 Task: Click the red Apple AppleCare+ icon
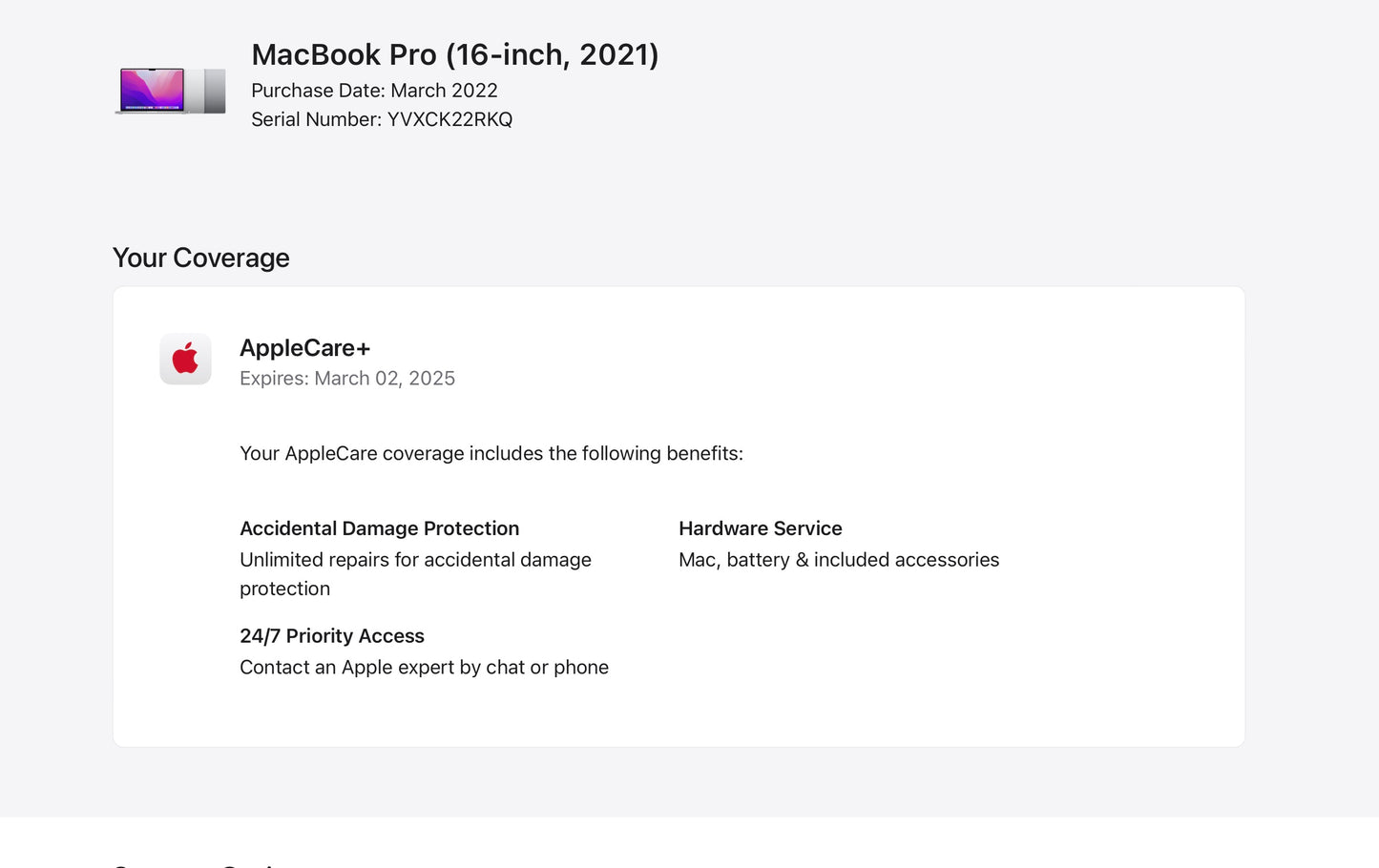(185, 359)
